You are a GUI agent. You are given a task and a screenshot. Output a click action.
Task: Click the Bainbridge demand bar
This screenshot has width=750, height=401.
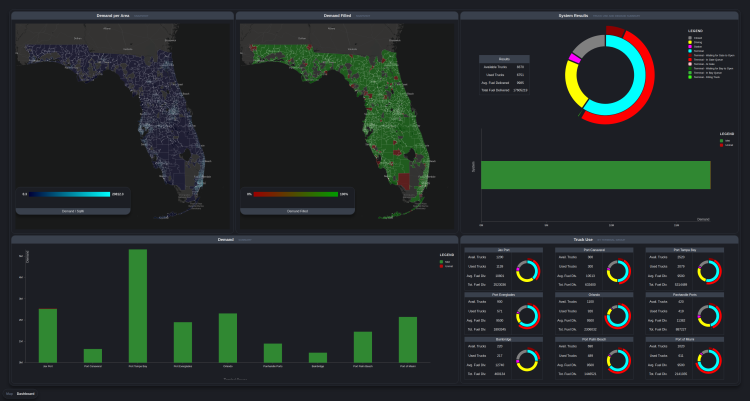pos(318,358)
